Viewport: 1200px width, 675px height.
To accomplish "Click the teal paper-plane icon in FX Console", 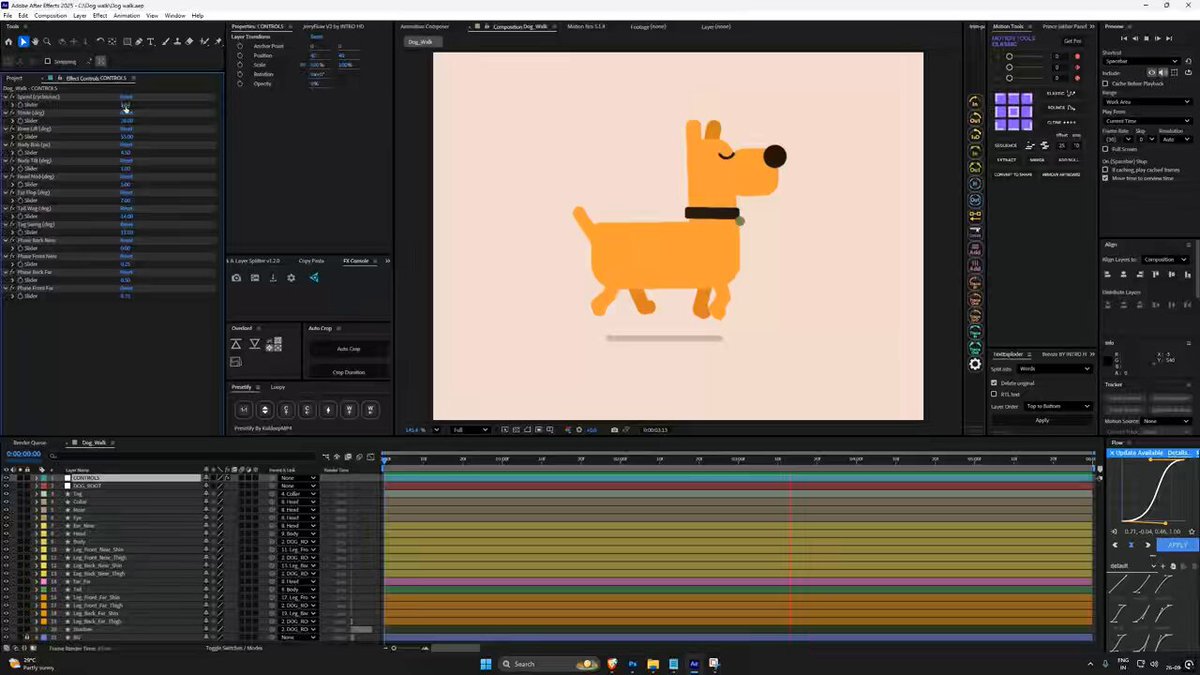I will point(314,278).
